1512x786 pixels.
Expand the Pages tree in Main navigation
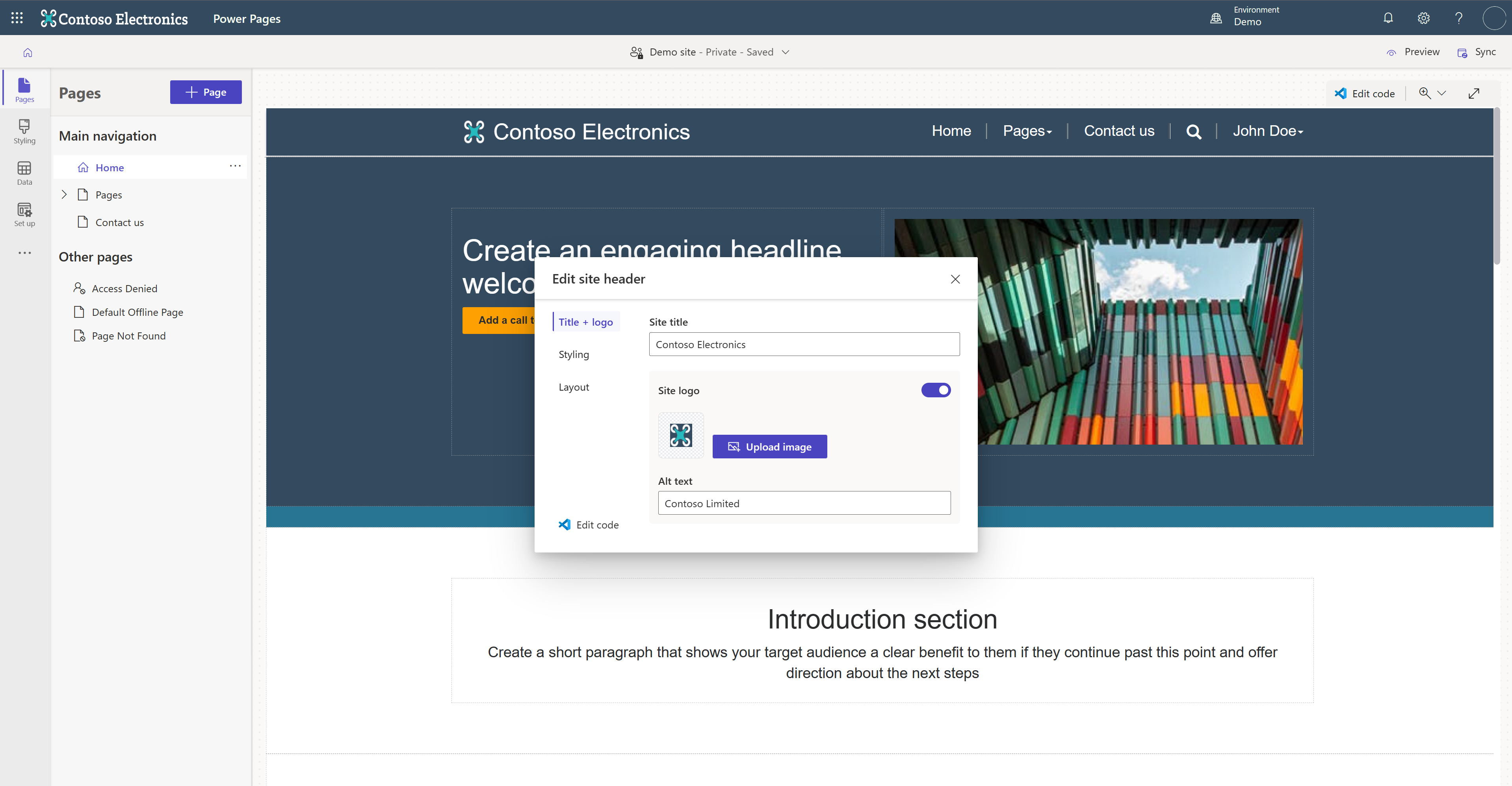pyautogui.click(x=65, y=194)
